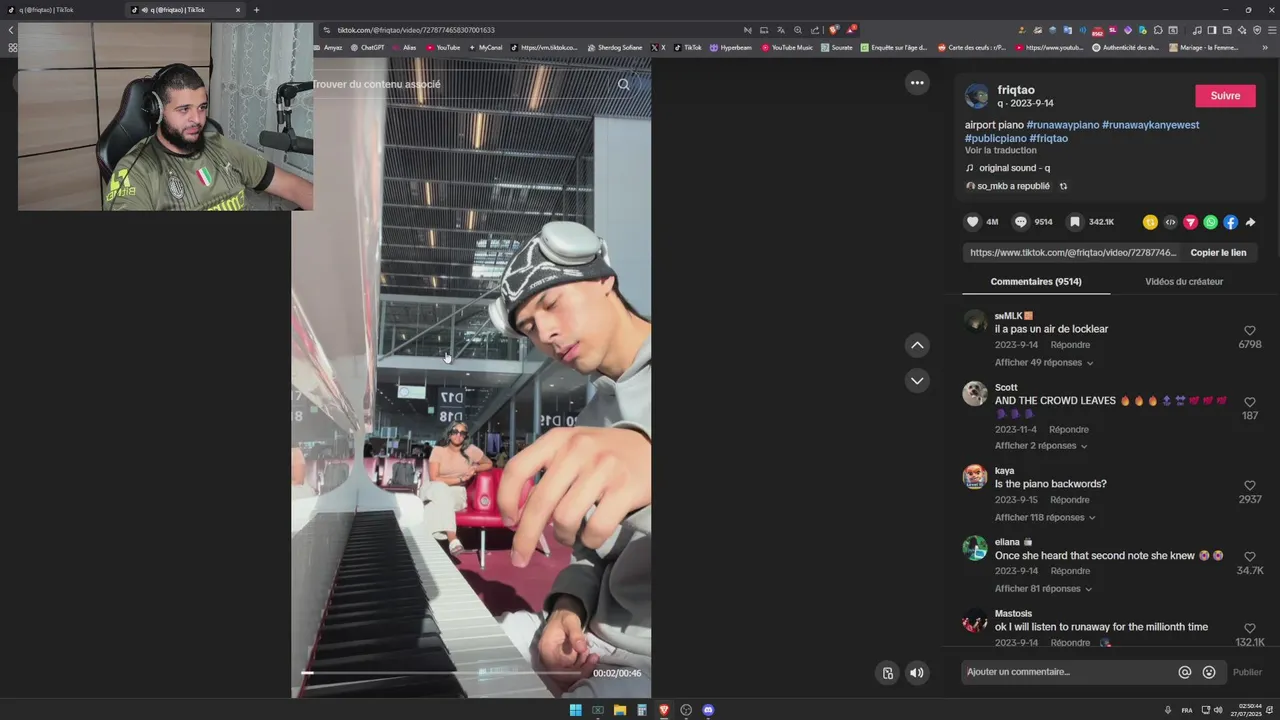This screenshot has height=720, width=1280.
Task: Open the Hyperbeam bookmark
Action: pyautogui.click(x=730, y=47)
